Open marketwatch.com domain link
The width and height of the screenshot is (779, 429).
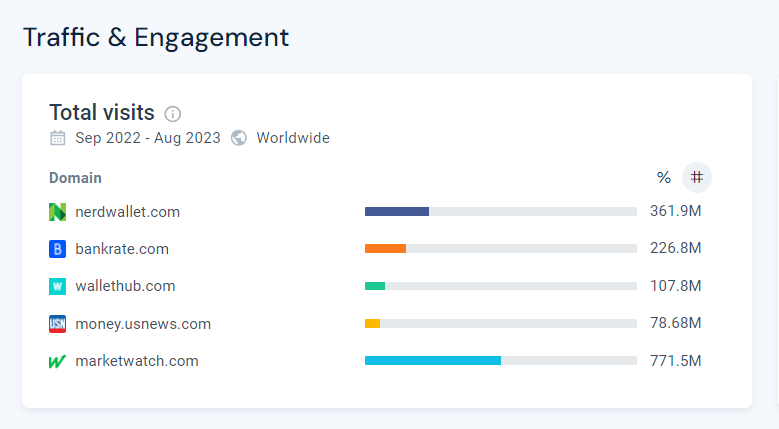137,361
